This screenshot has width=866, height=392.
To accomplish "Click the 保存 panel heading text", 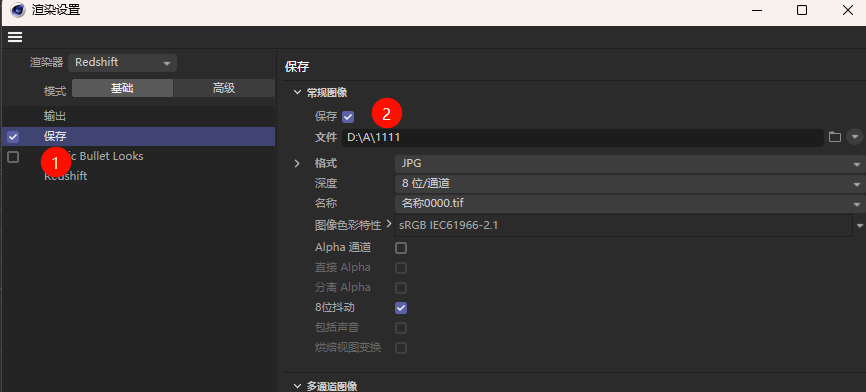I will click(x=297, y=67).
